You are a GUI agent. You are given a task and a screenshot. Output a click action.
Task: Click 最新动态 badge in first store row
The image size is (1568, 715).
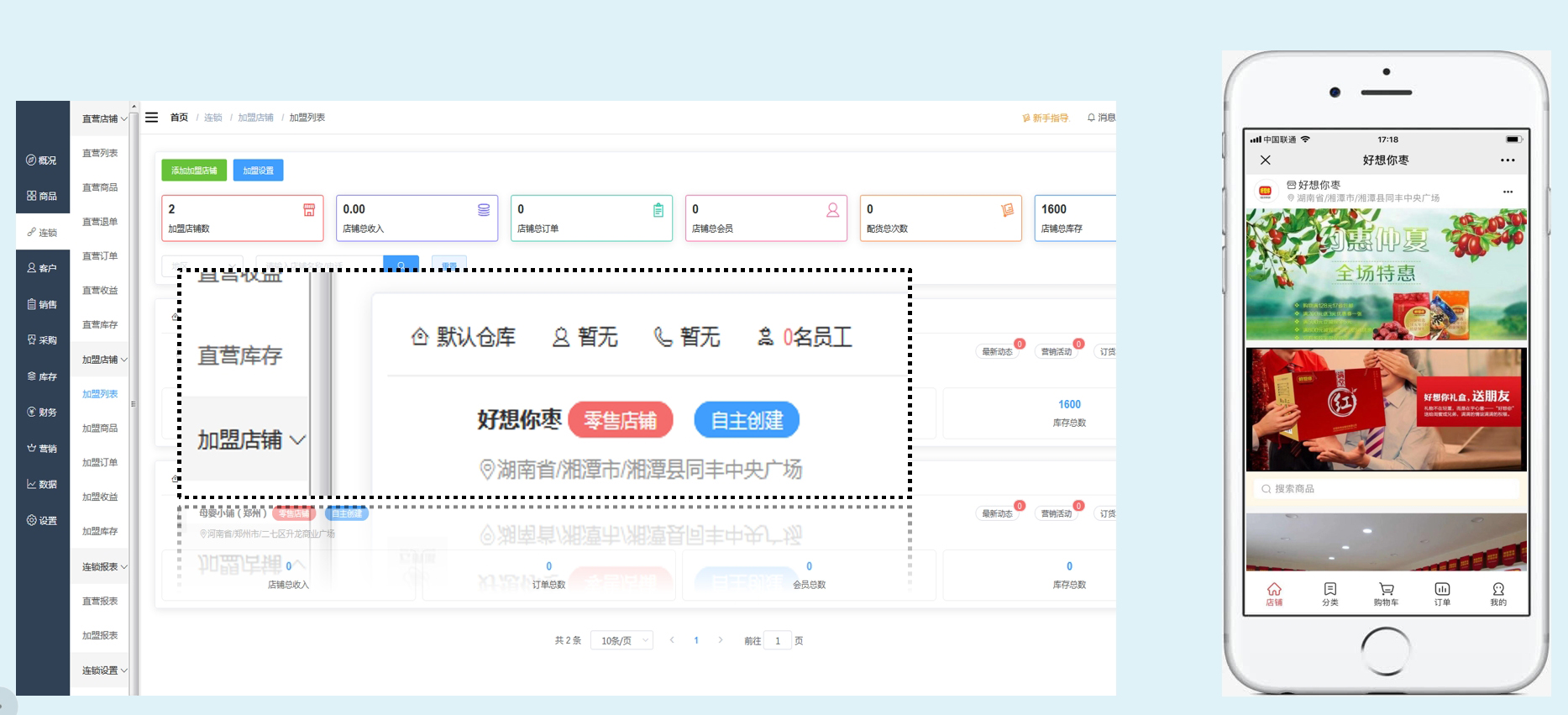997,352
